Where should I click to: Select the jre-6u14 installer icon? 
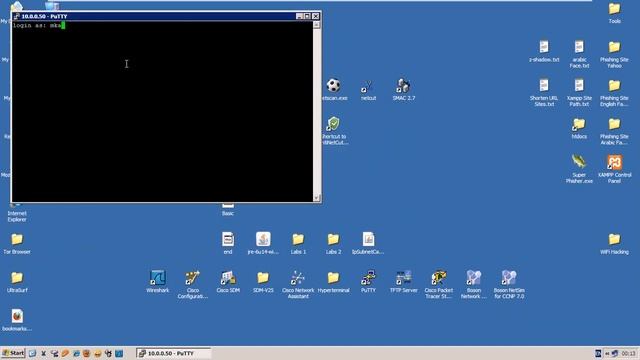[x=263, y=243]
